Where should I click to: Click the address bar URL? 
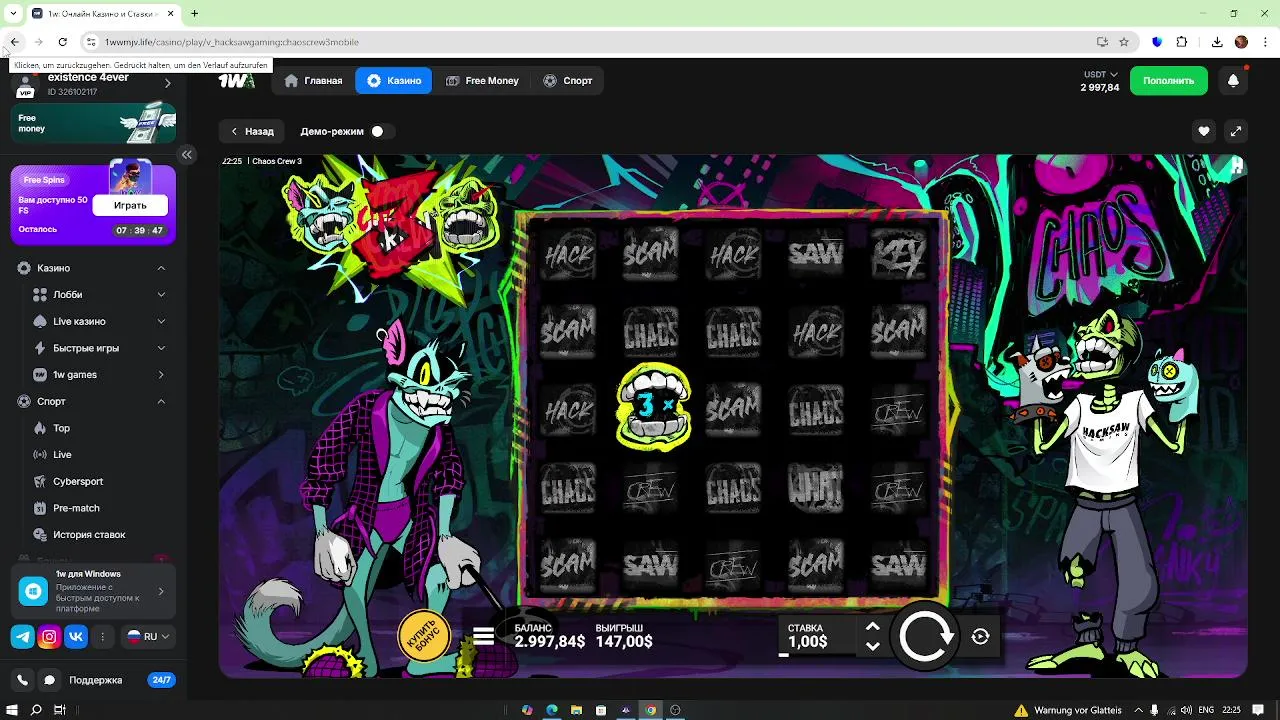coord(232,42)
